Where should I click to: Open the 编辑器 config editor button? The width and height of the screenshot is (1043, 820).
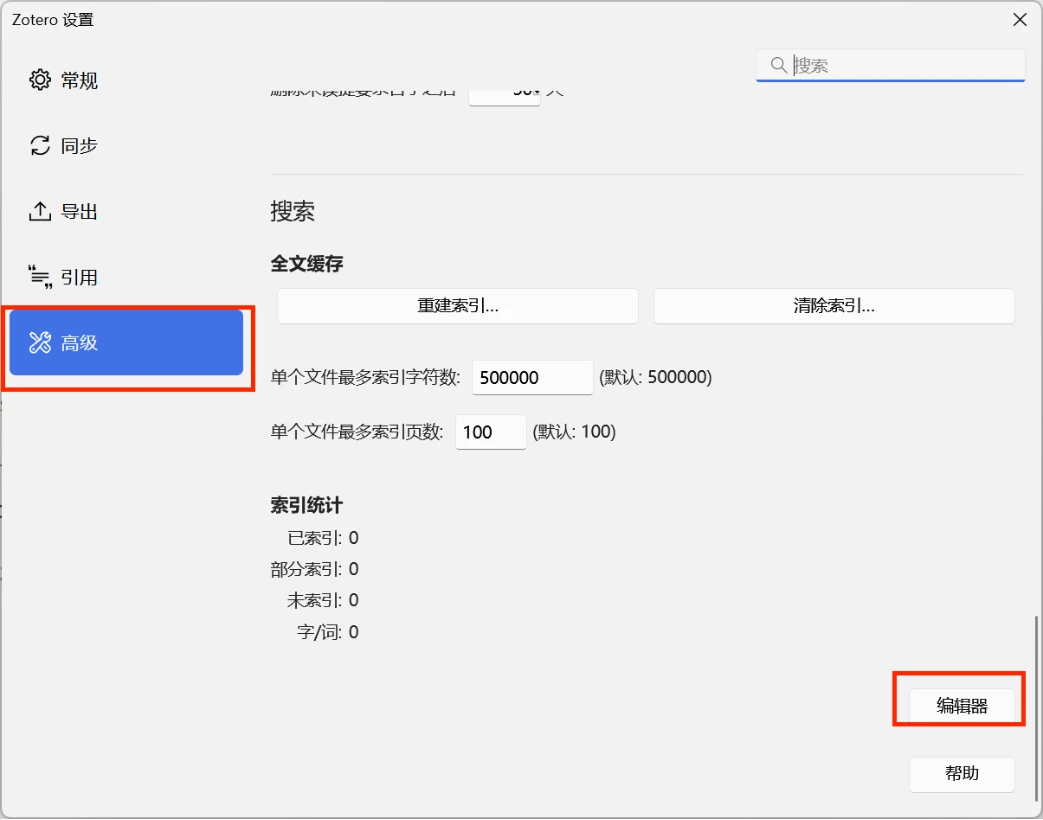pyautogui.click(x=962, y=706)
